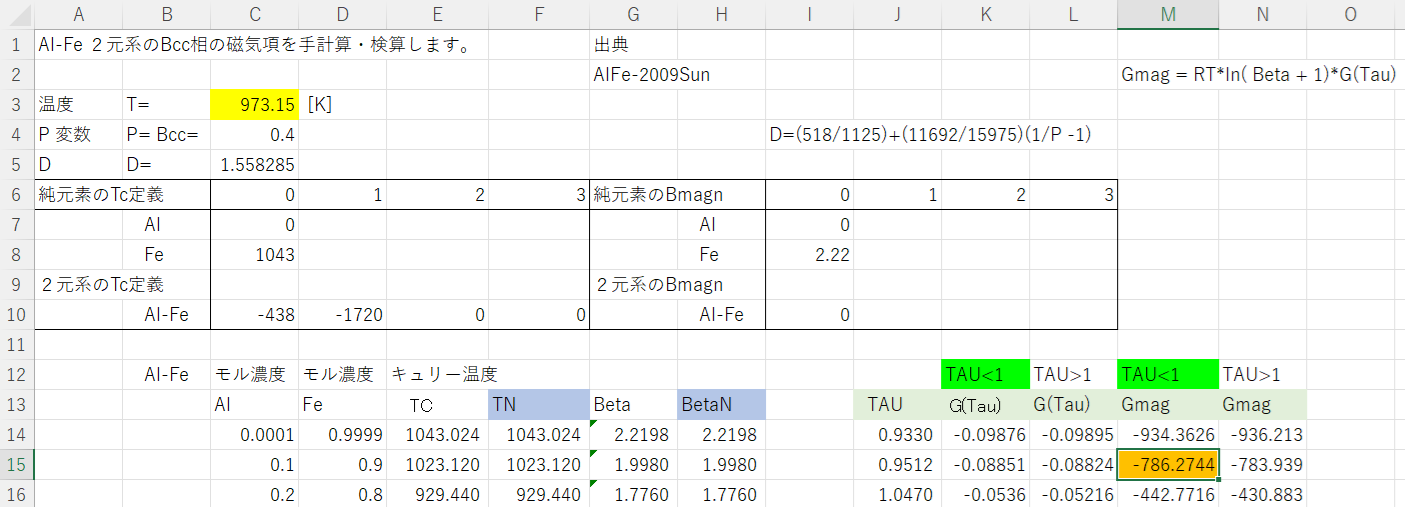Image resolution: width=1405 pixels, height=507 pixels.
Task: Select row 15 by its row header
Action: 16,465
